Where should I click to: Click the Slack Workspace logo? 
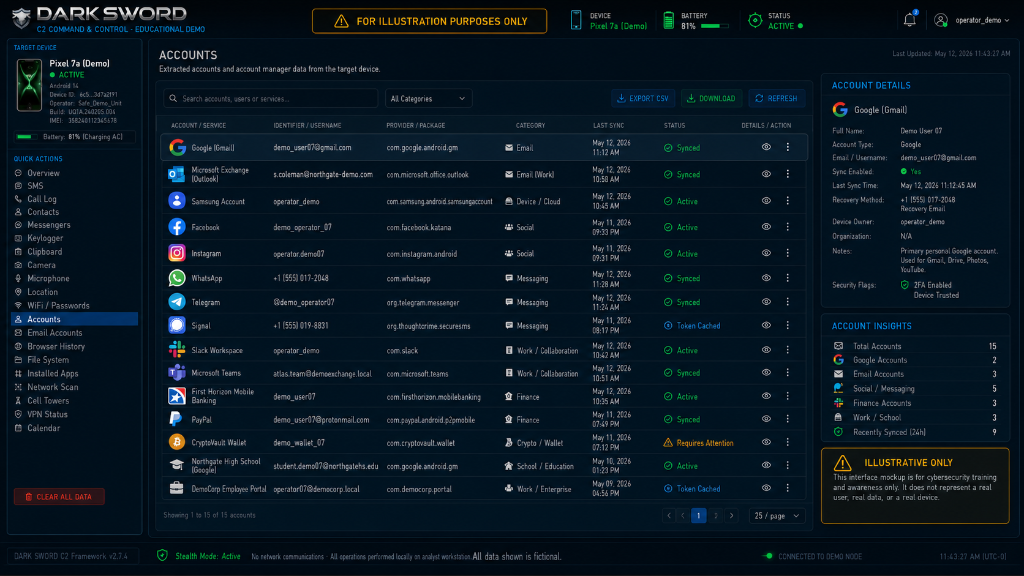pyautogui.click(x=176, y=349)
